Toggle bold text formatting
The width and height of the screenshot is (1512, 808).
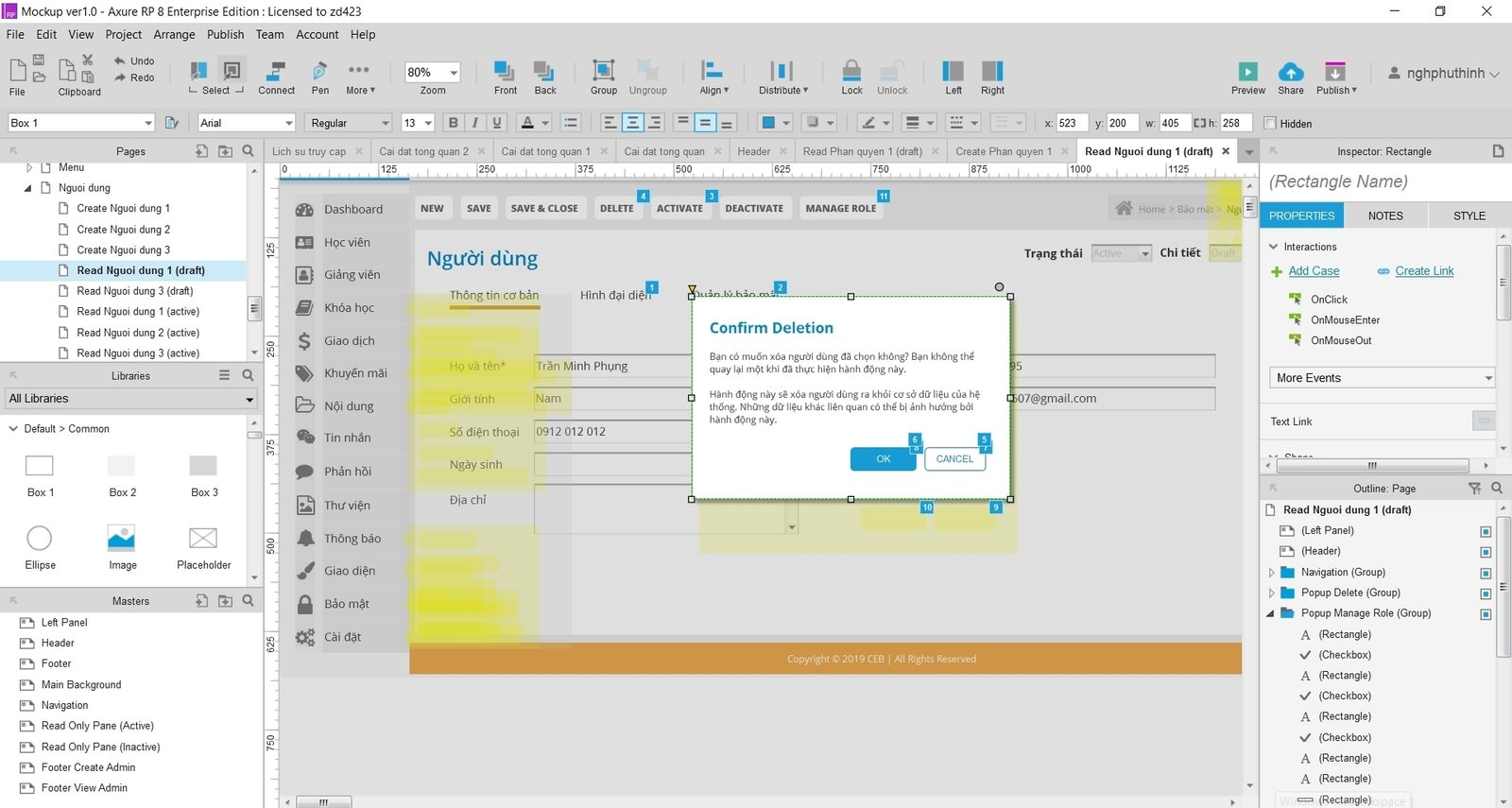coord(454,123)
